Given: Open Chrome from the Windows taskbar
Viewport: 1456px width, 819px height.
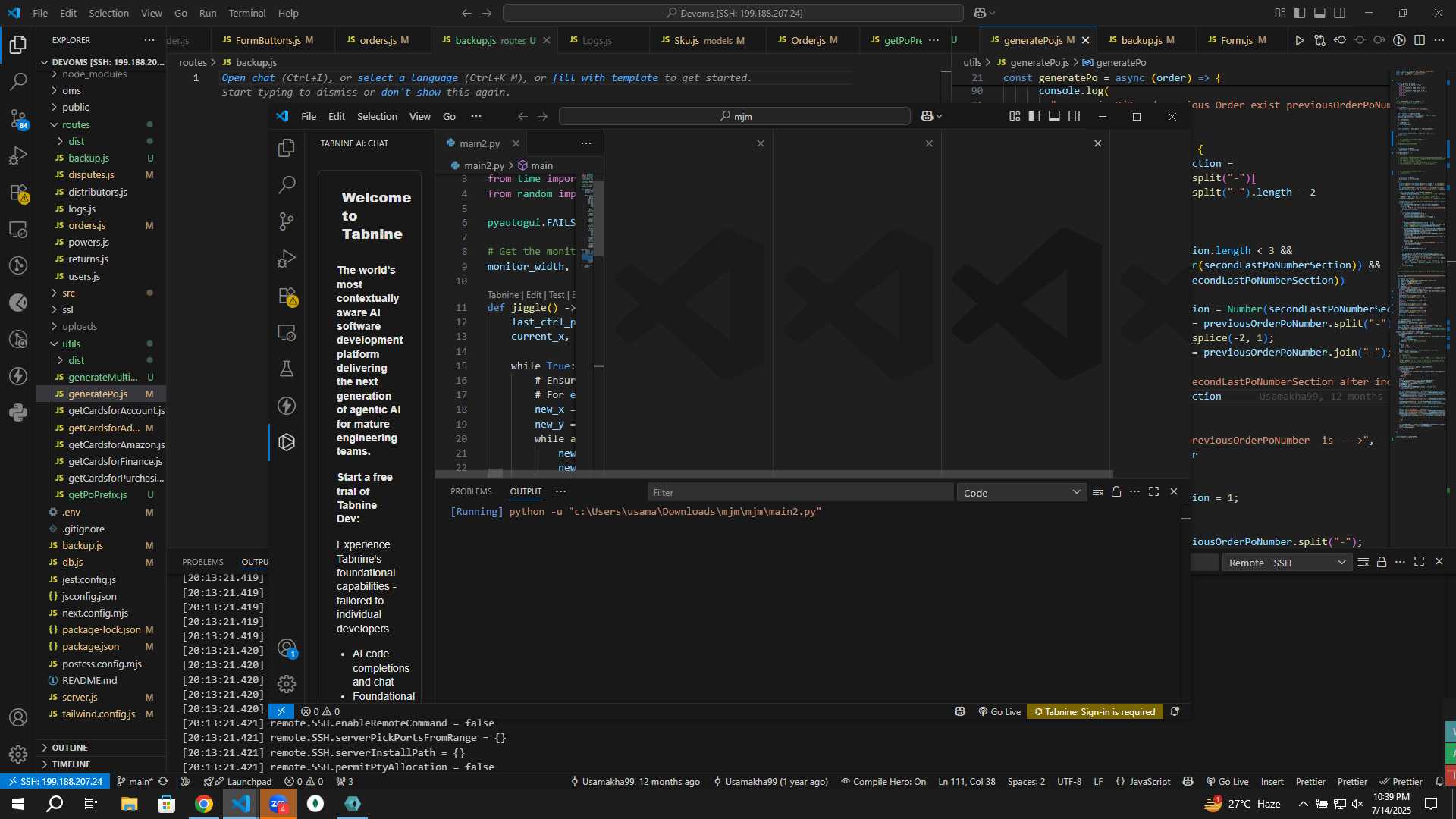Looking at the screenshot, I should point(203,804).
